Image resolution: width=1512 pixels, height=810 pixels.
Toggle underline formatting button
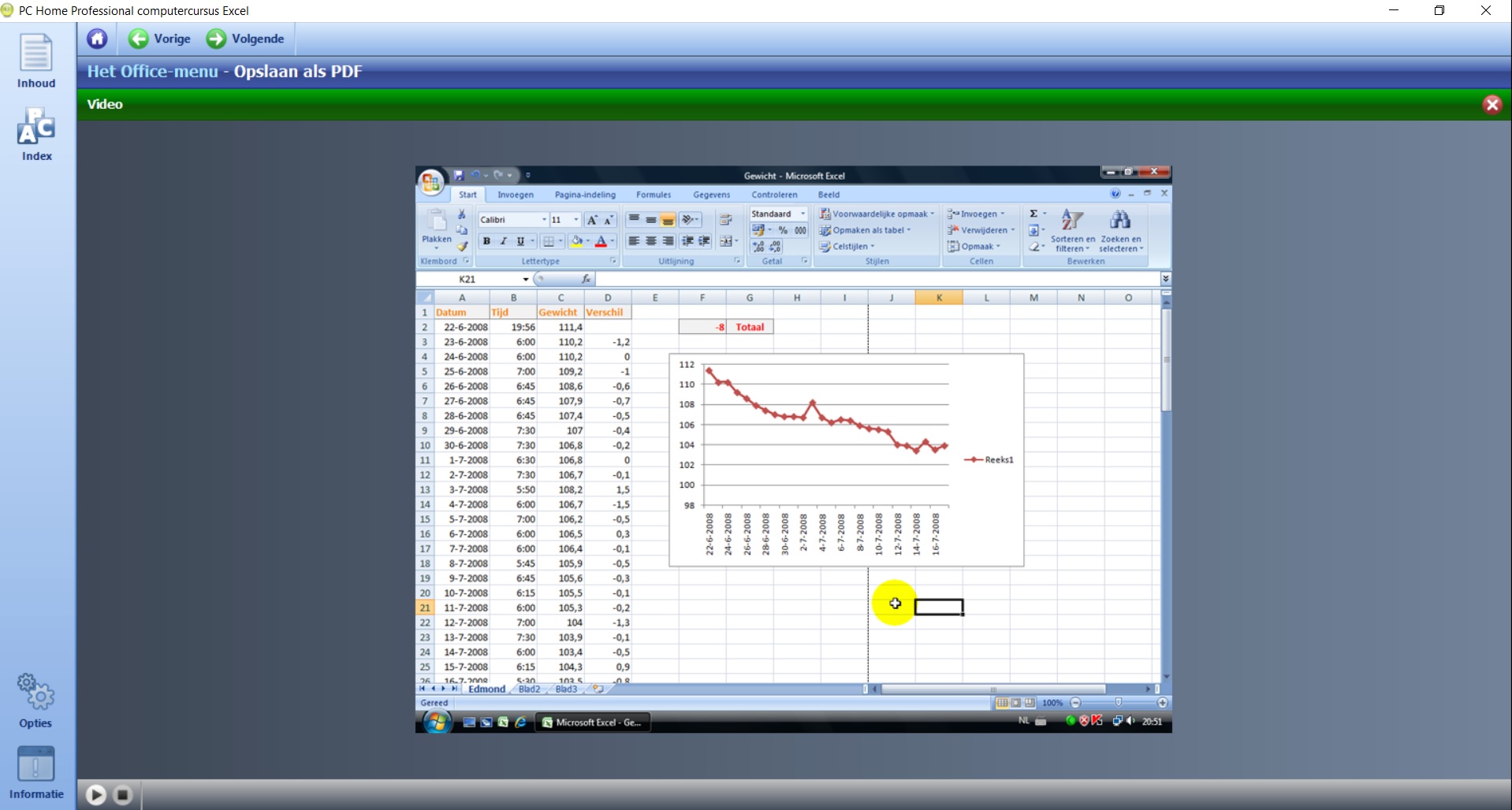point(520,241)
